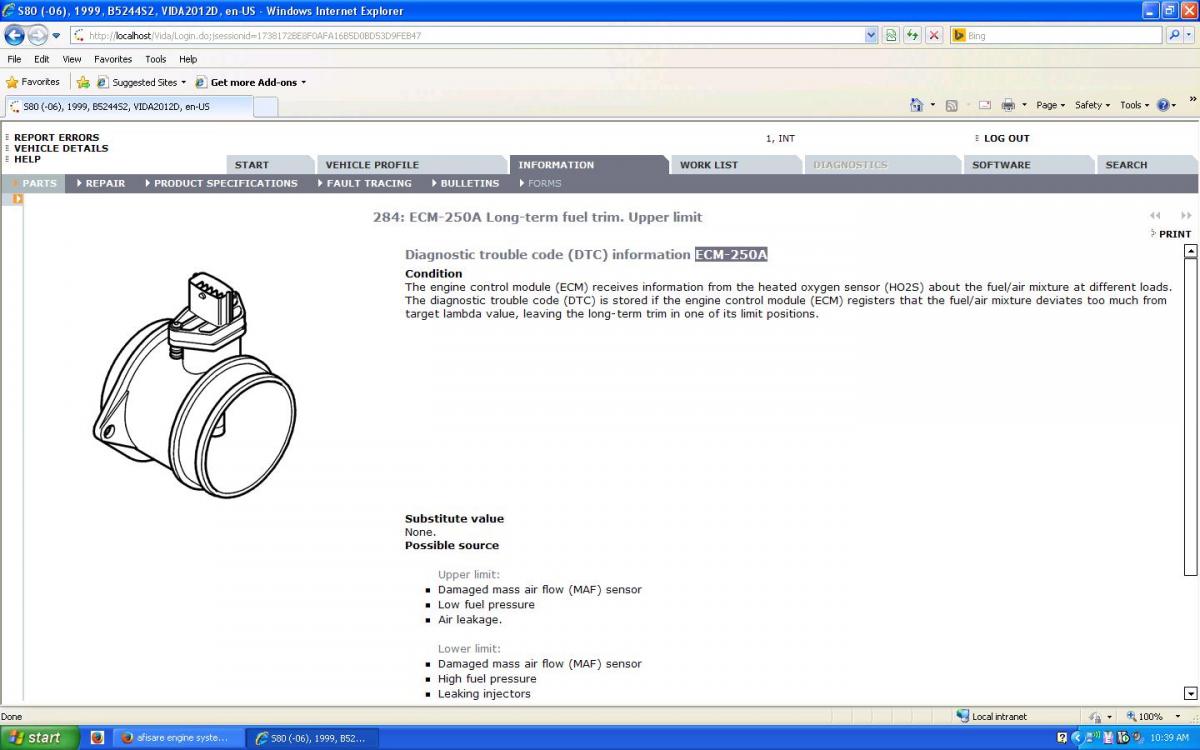1200x750 pixels.
Task: Click the MAF sensor illustration
Action: (196, 386)
